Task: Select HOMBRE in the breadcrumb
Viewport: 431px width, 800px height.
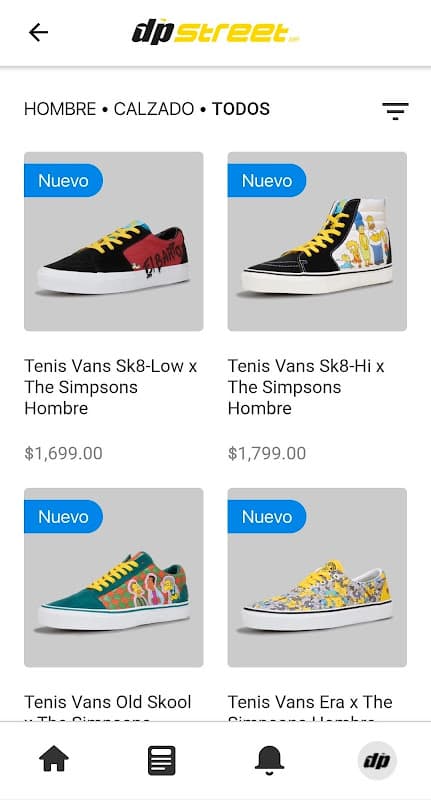Action: tap(60, 109)
